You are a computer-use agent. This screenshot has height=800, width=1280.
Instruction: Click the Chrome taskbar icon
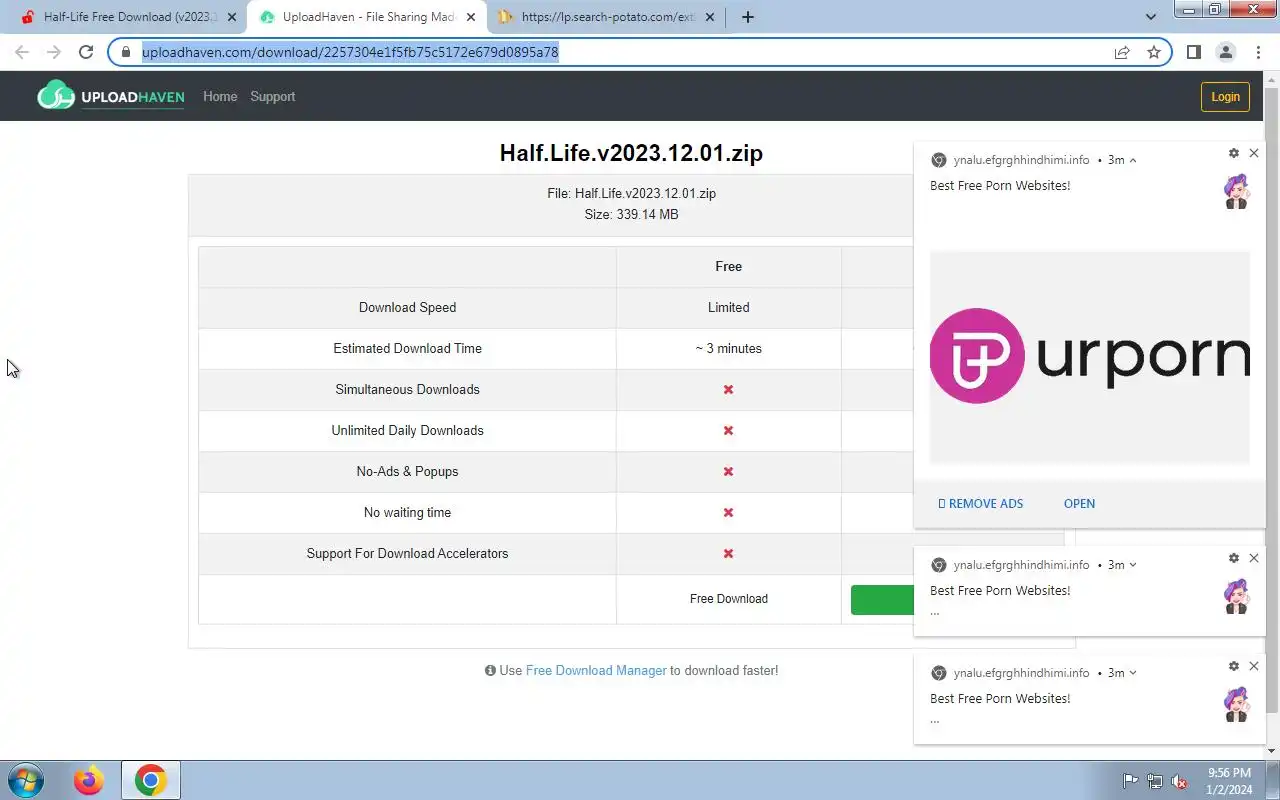pyautogui.click(x=151, y=780)
